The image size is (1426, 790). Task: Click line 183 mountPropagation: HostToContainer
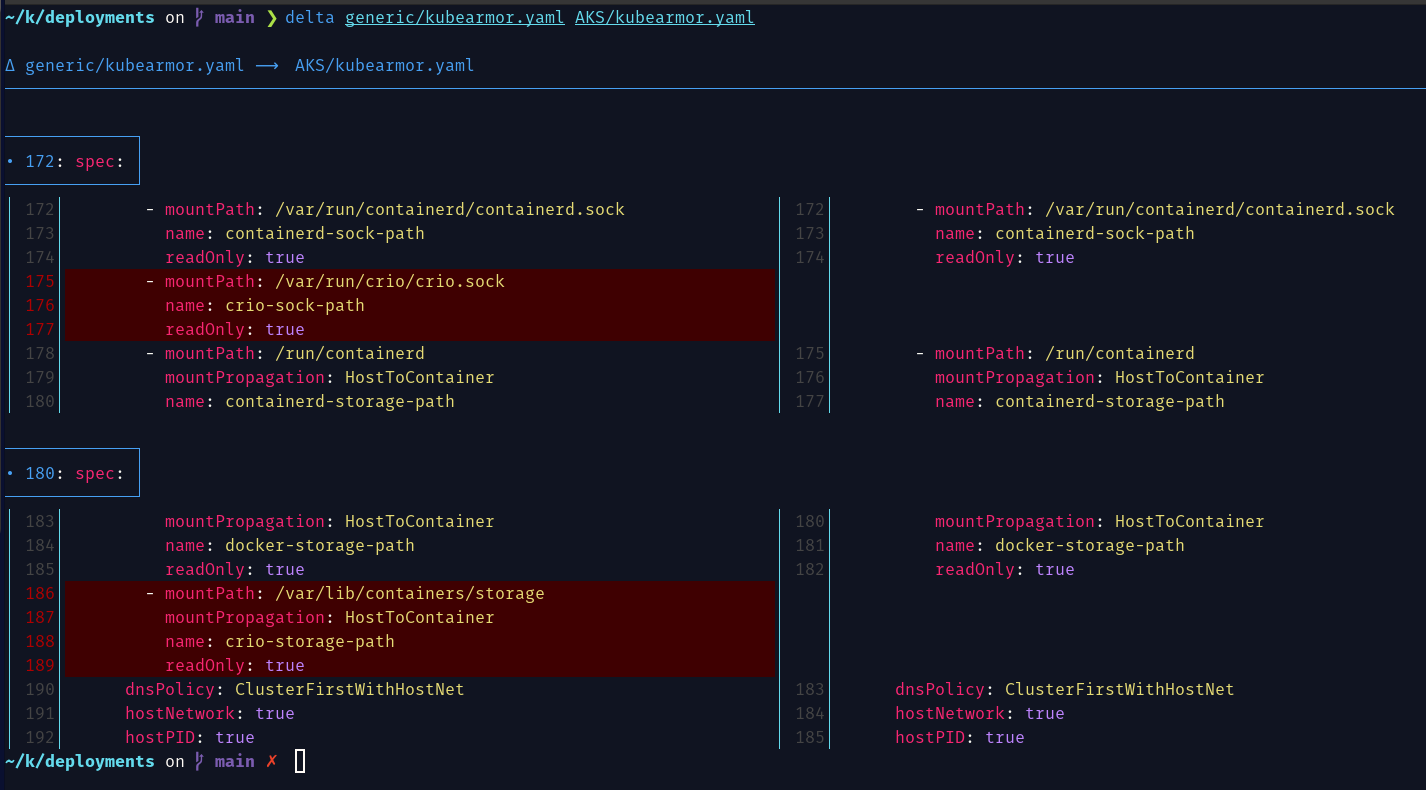click(x=330, y=522)
